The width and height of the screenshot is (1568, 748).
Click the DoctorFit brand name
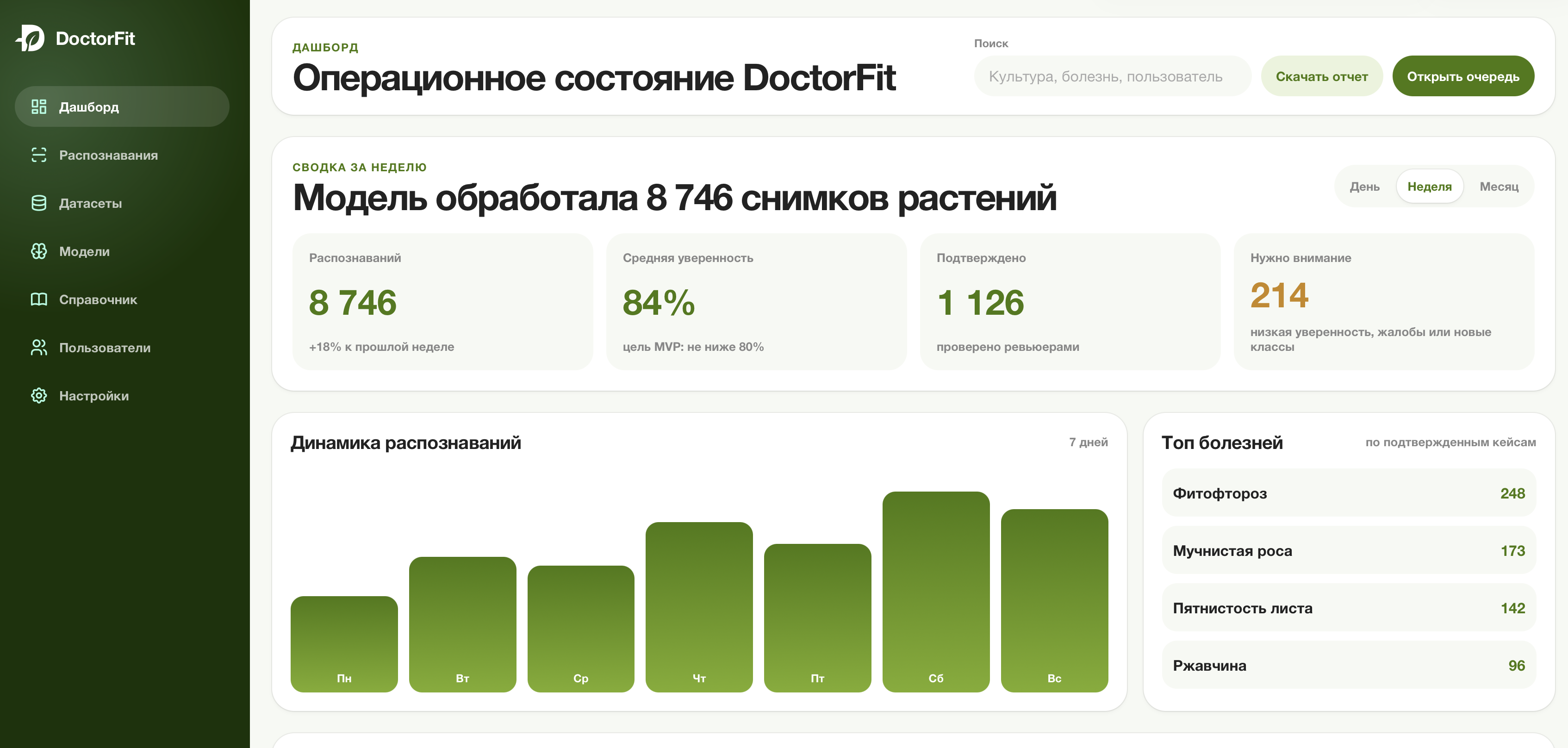click(95, 38)
